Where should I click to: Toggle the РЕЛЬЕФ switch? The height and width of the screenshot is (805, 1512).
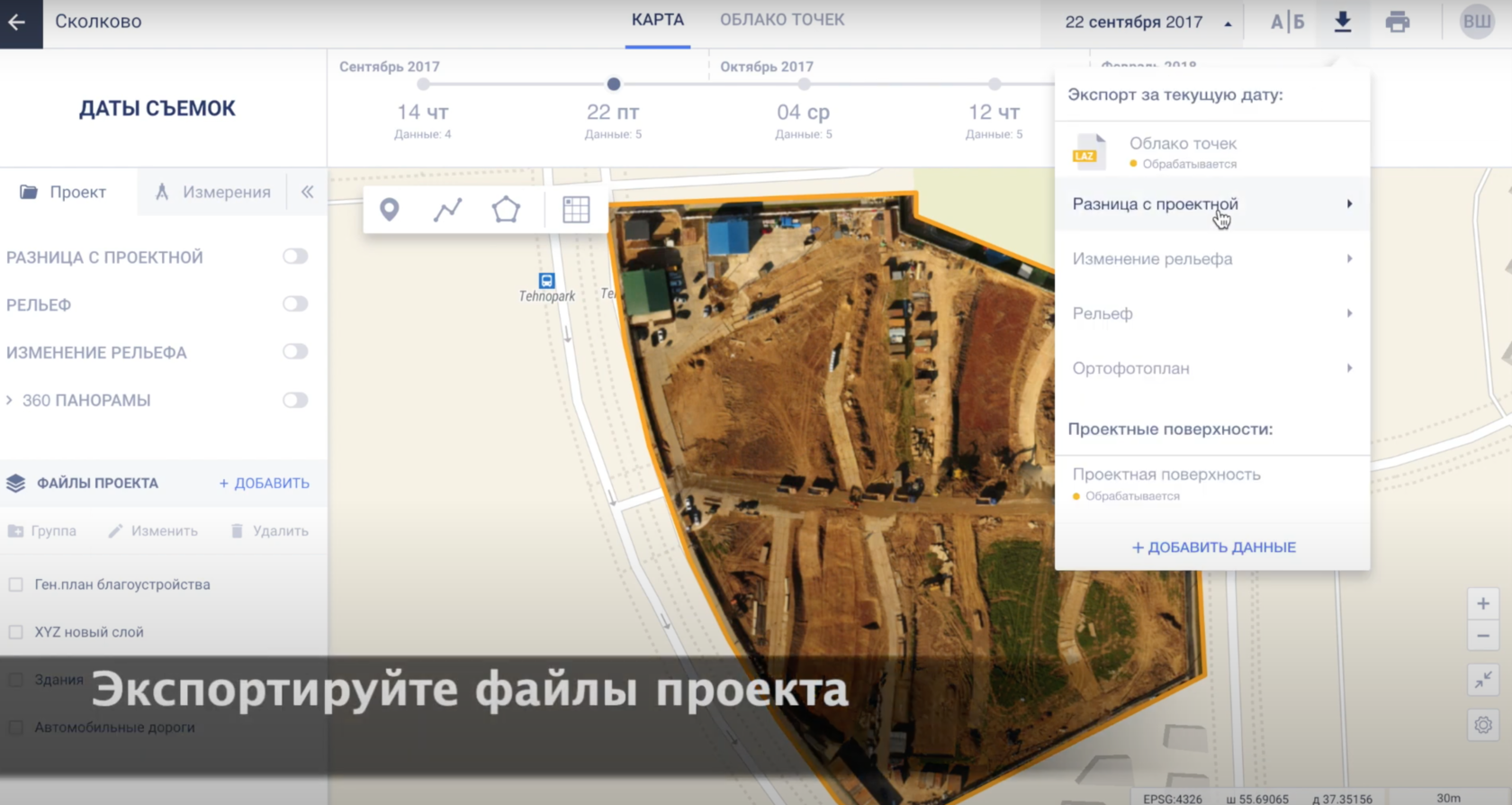(295, 304)
